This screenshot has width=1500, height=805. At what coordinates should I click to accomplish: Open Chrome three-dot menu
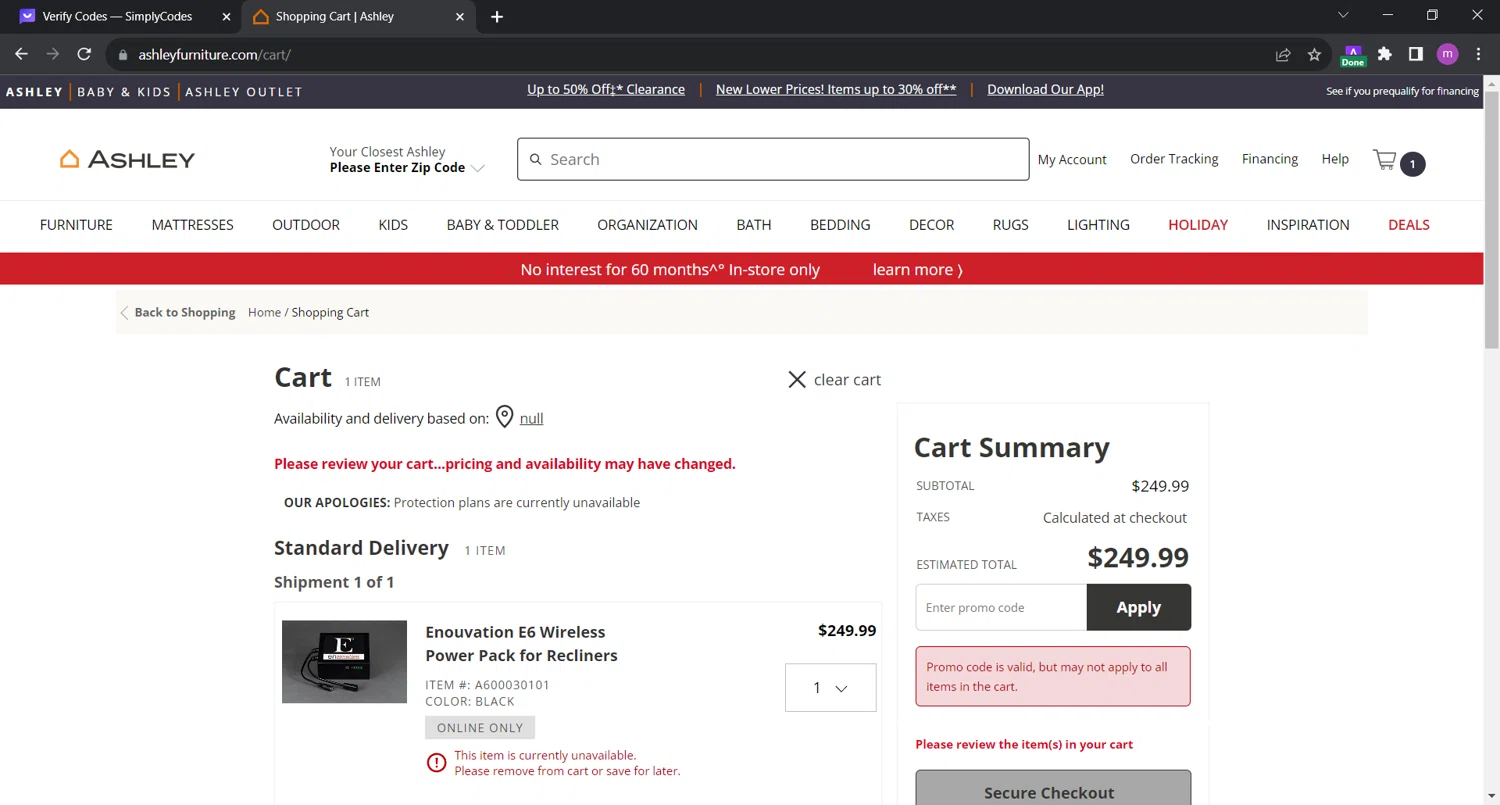[x=1479, y=54]
